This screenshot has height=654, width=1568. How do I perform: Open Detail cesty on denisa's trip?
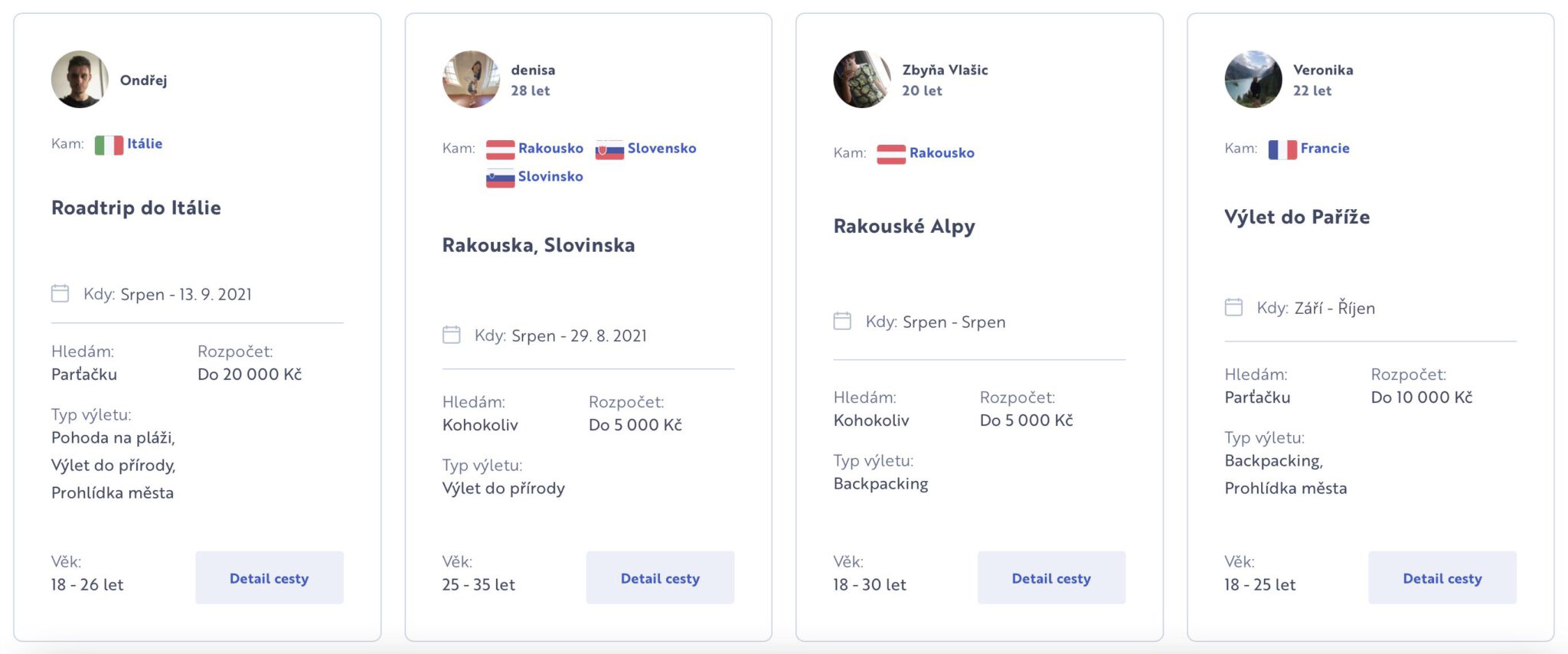click(x=660, y=578)
